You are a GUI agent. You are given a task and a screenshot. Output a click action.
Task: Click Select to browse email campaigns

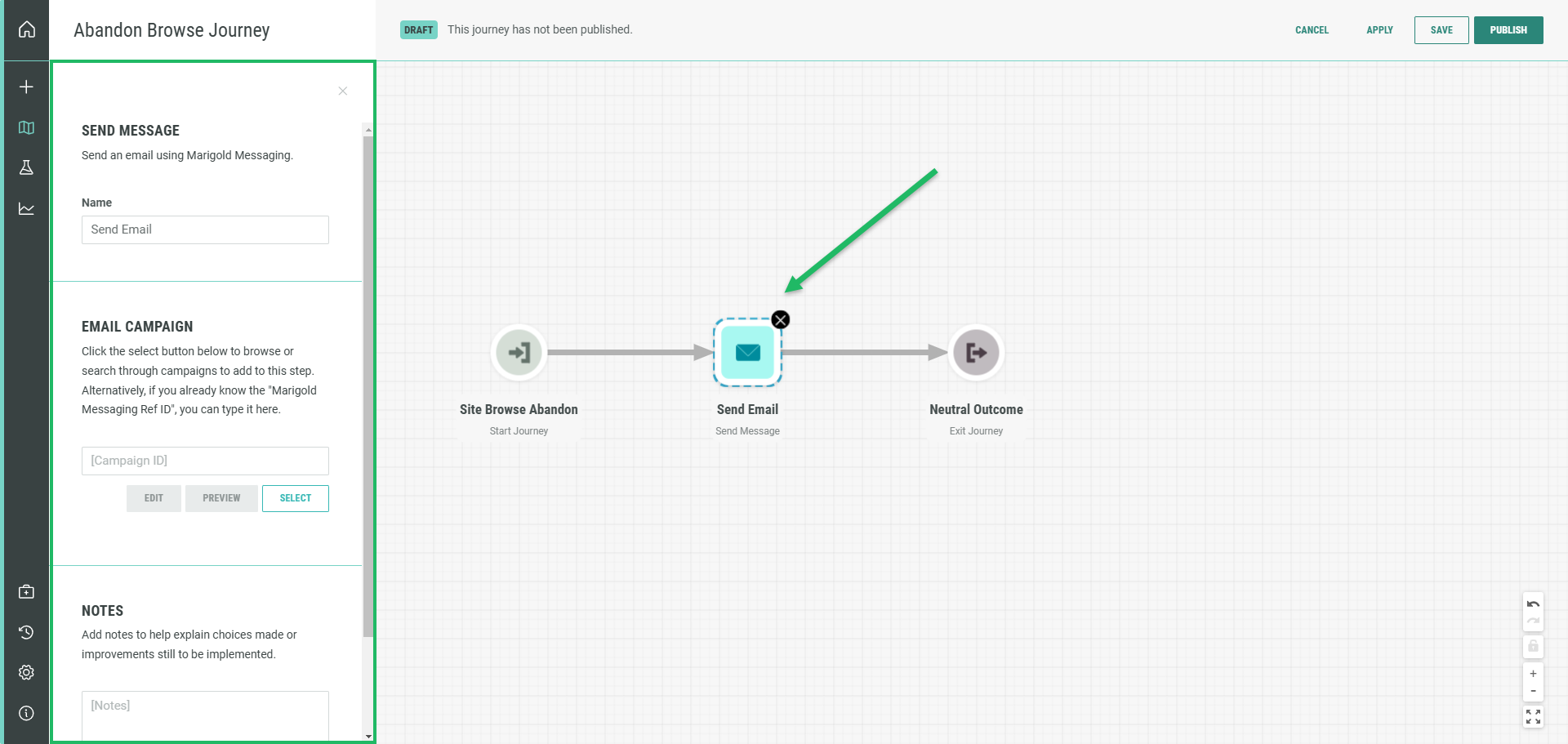click(295, 498)
